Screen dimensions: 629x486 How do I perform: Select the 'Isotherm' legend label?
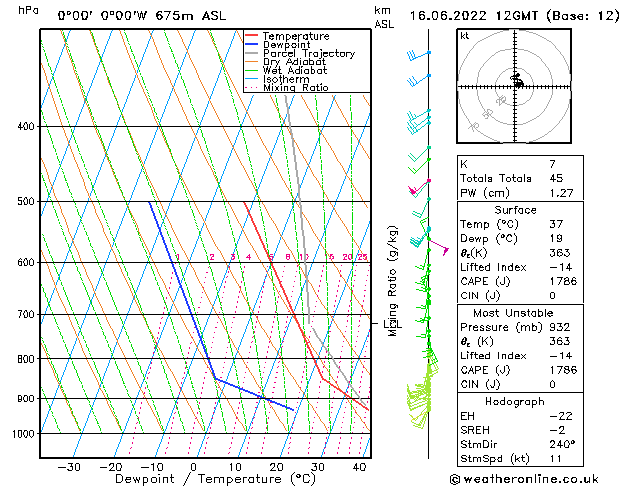point(286,79)
